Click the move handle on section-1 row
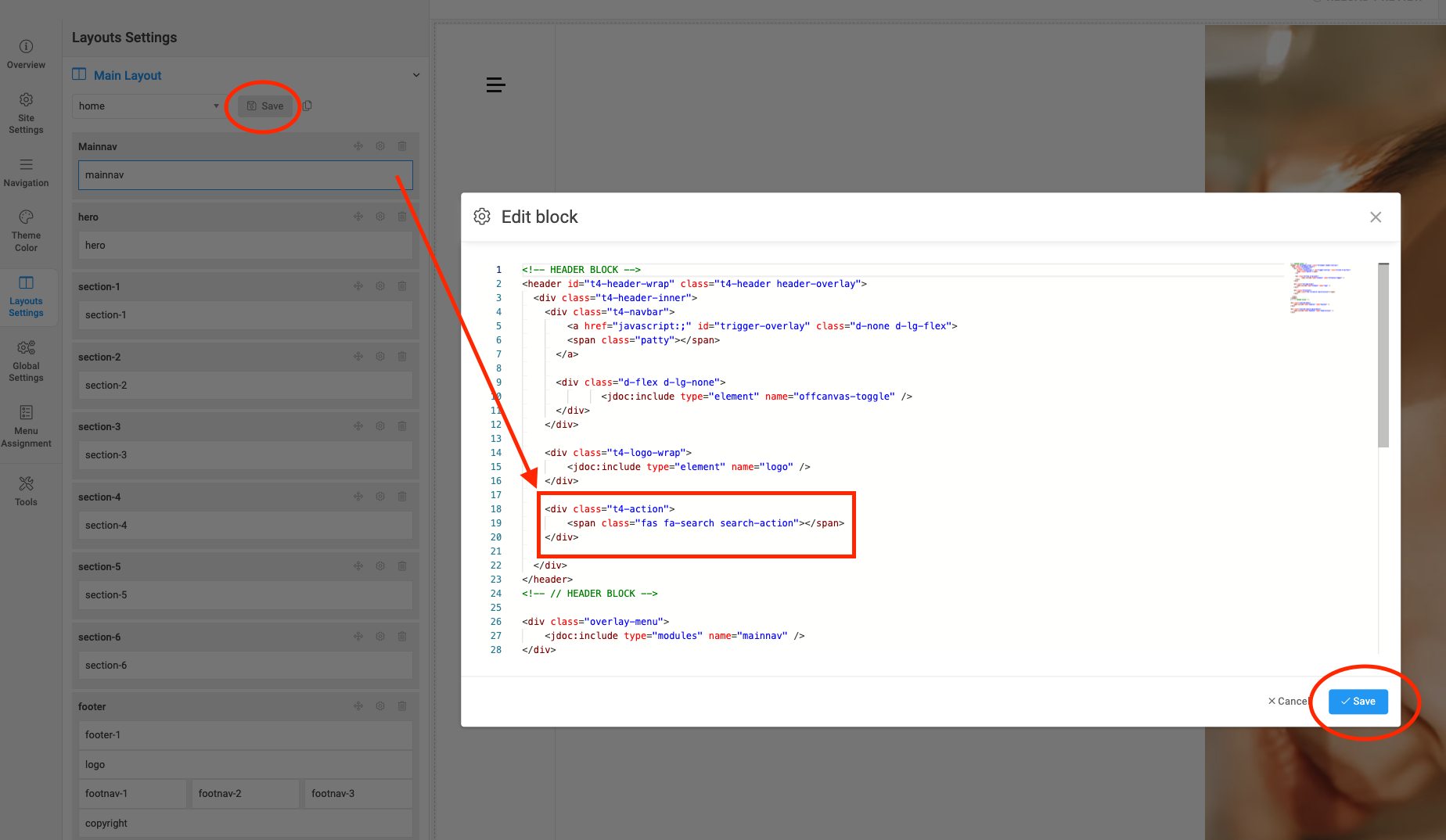 [358, 286]
